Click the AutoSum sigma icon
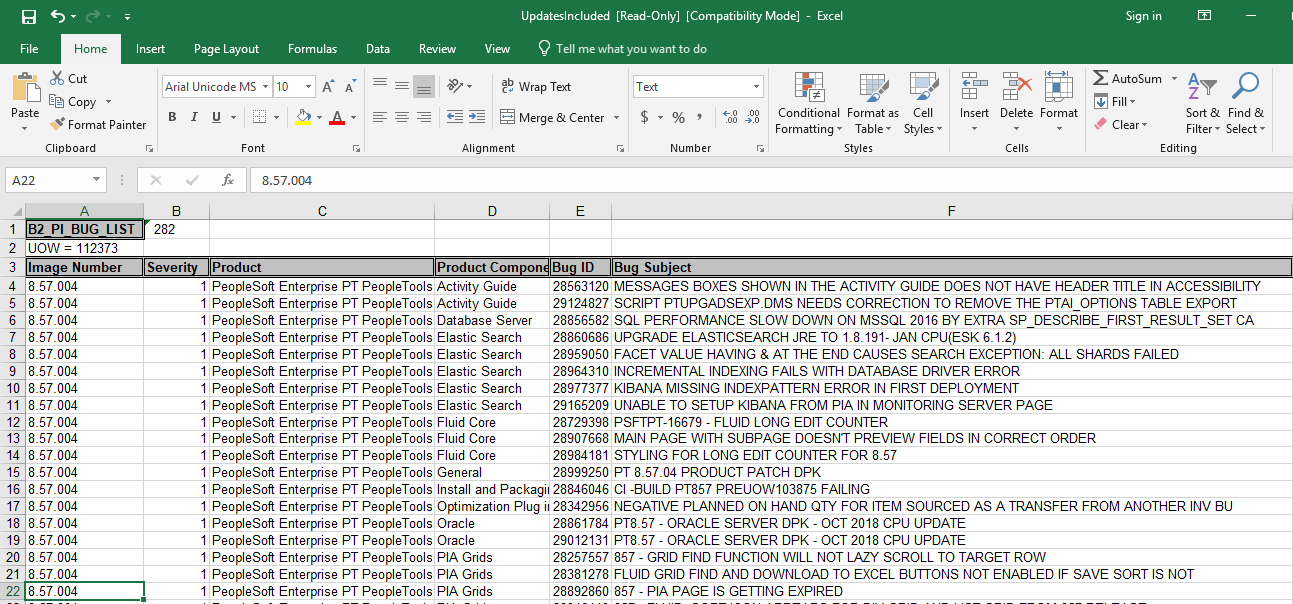This screenshot has height=604, width=1293. click(1100, 78)
